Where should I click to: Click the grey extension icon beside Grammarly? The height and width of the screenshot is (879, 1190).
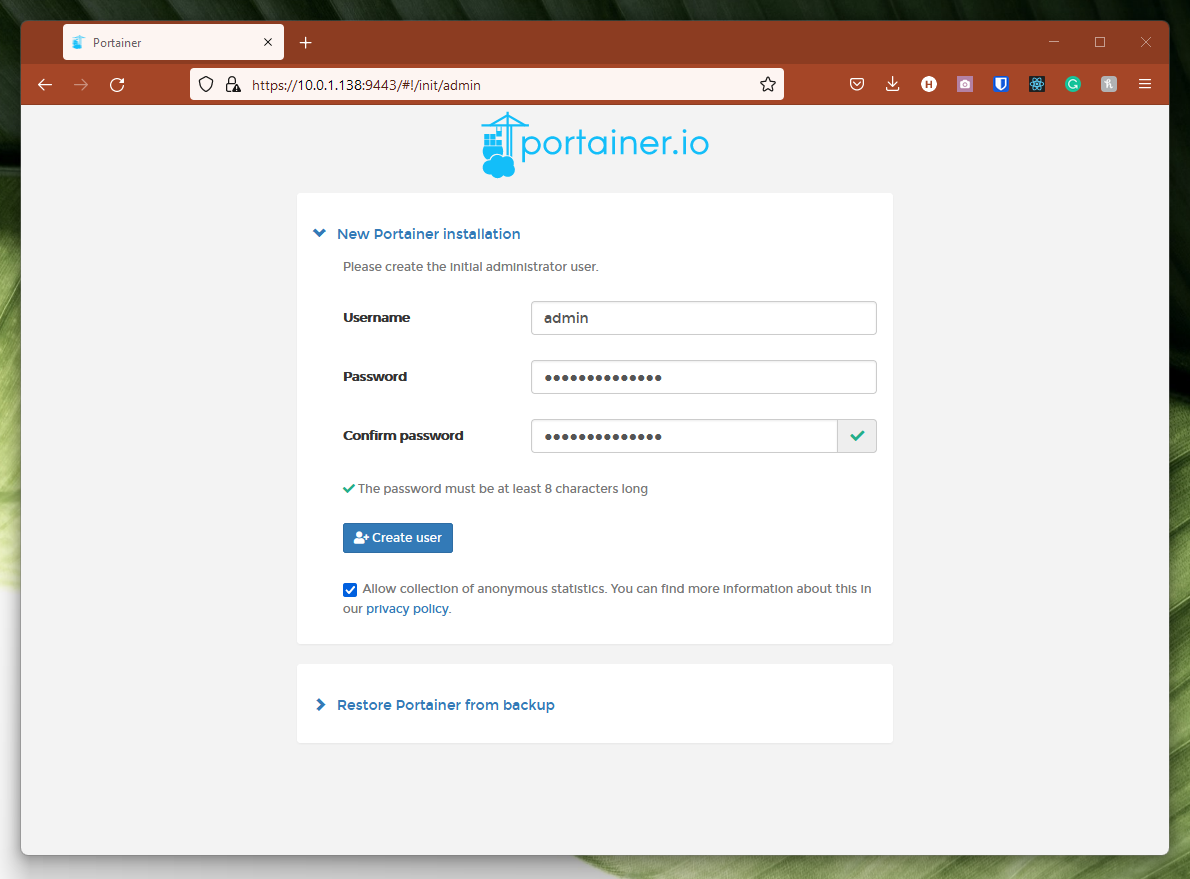[x=1109, y=84]
